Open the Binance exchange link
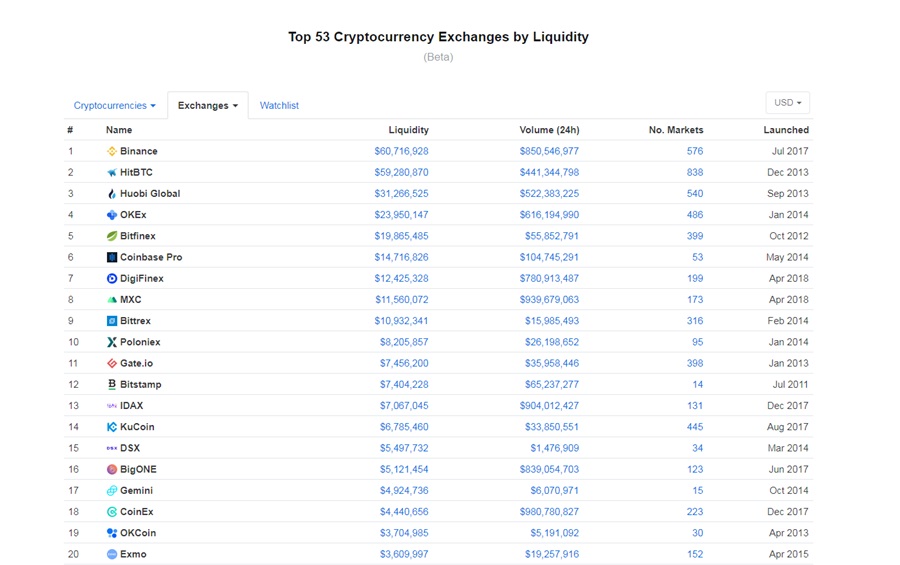 [138, 151]
